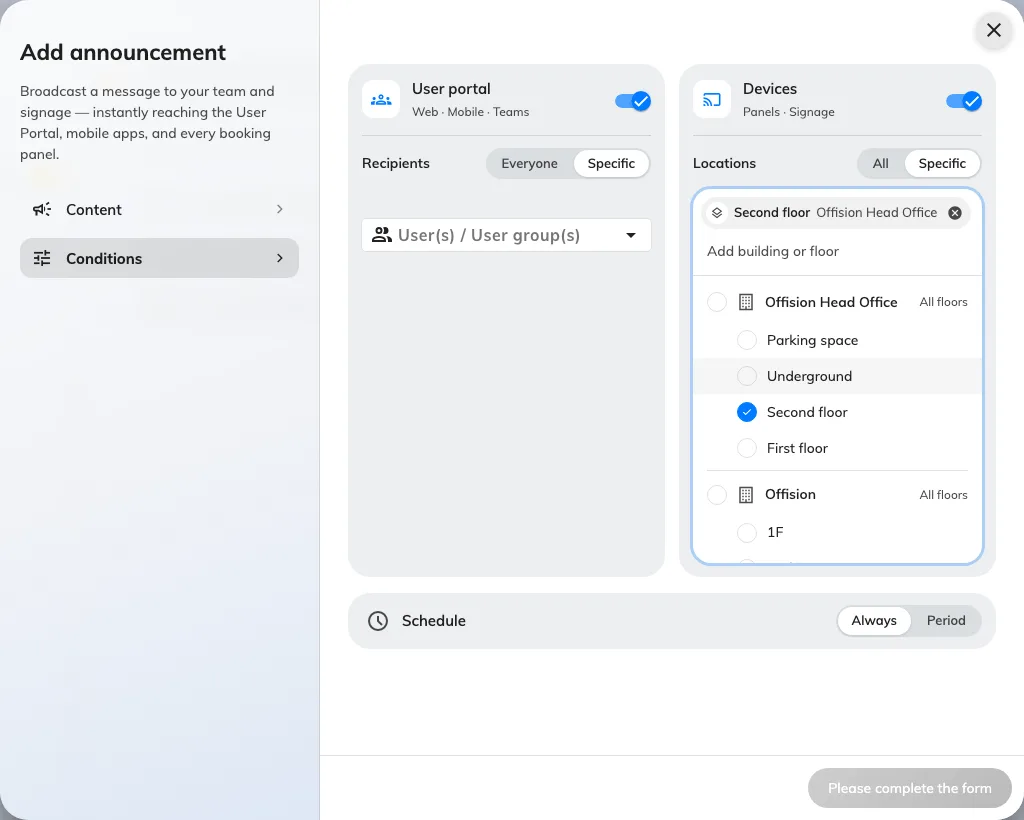Viewport: 1024px width, 820px height.
Task: Set Schedule to Always
Action: 874,621
